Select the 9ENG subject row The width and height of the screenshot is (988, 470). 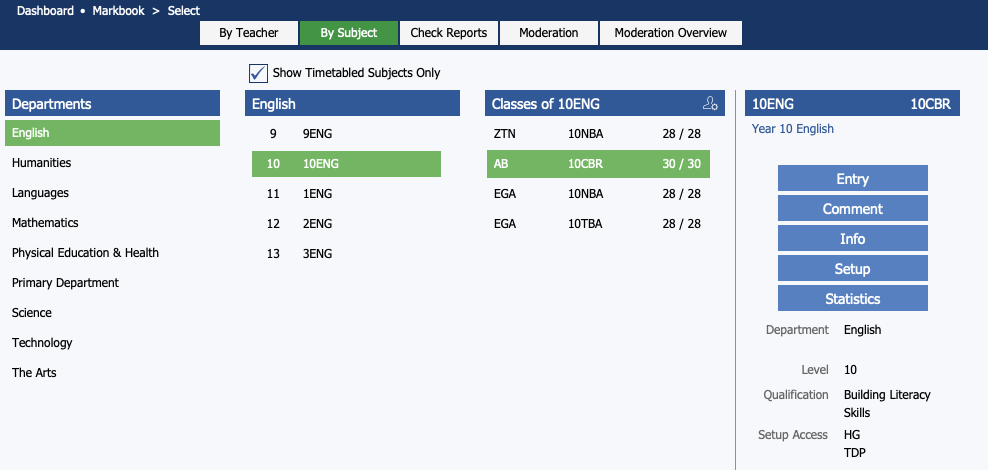click(x=345, y=133)
